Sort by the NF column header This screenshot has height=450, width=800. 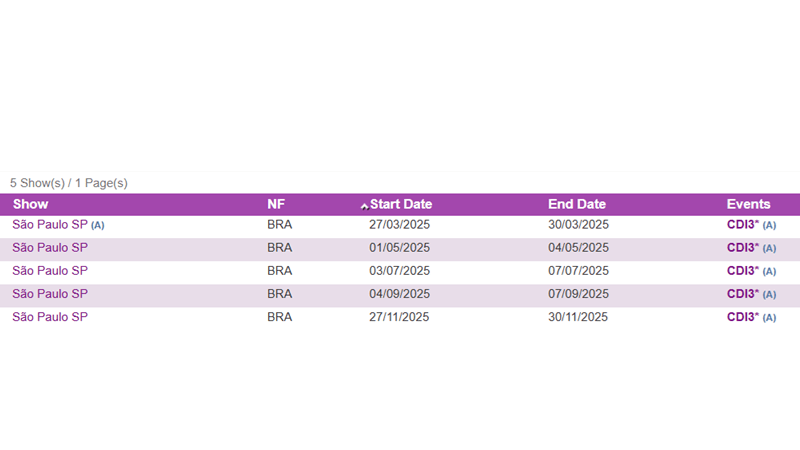(276, 204)
